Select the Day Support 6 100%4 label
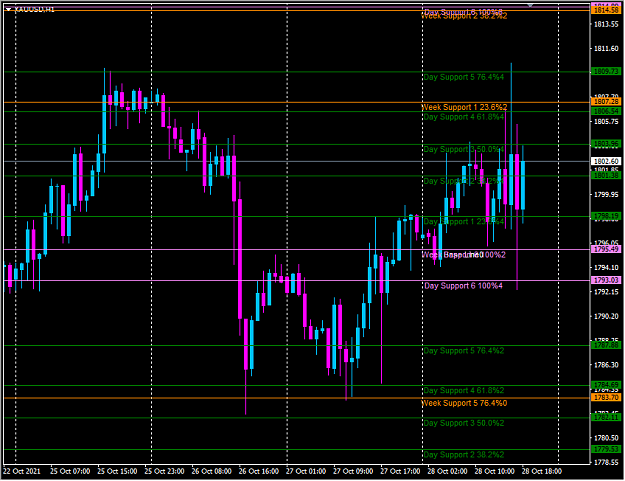The image size is (625, 481). click(463, 286)
